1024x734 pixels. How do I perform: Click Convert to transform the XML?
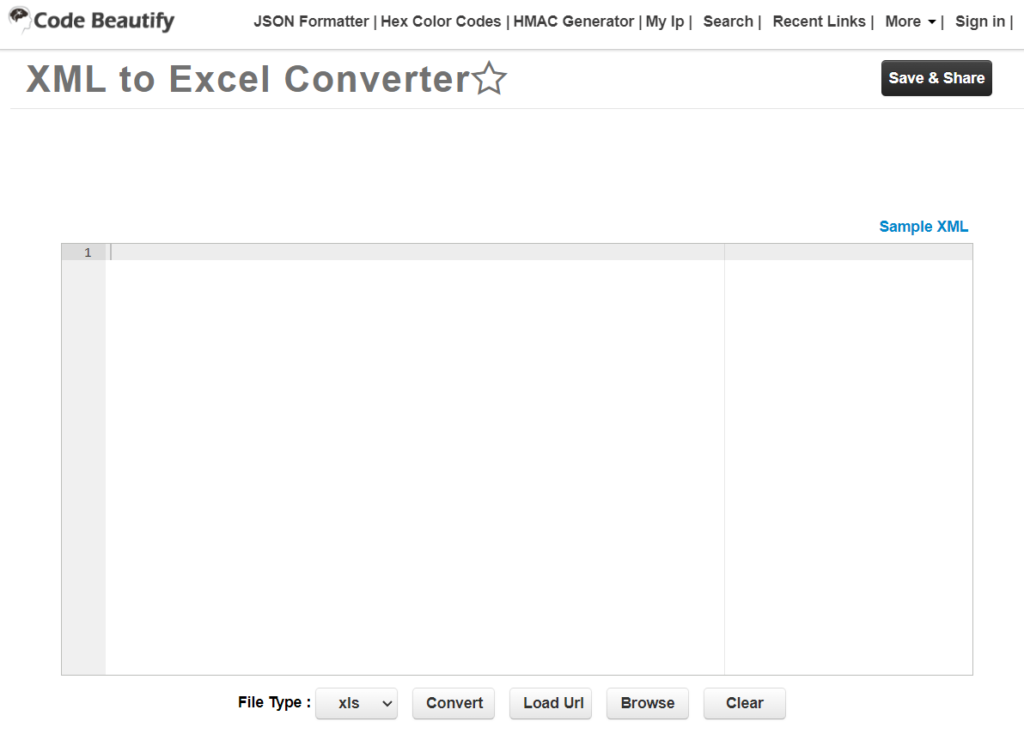[x=453, y=703]
